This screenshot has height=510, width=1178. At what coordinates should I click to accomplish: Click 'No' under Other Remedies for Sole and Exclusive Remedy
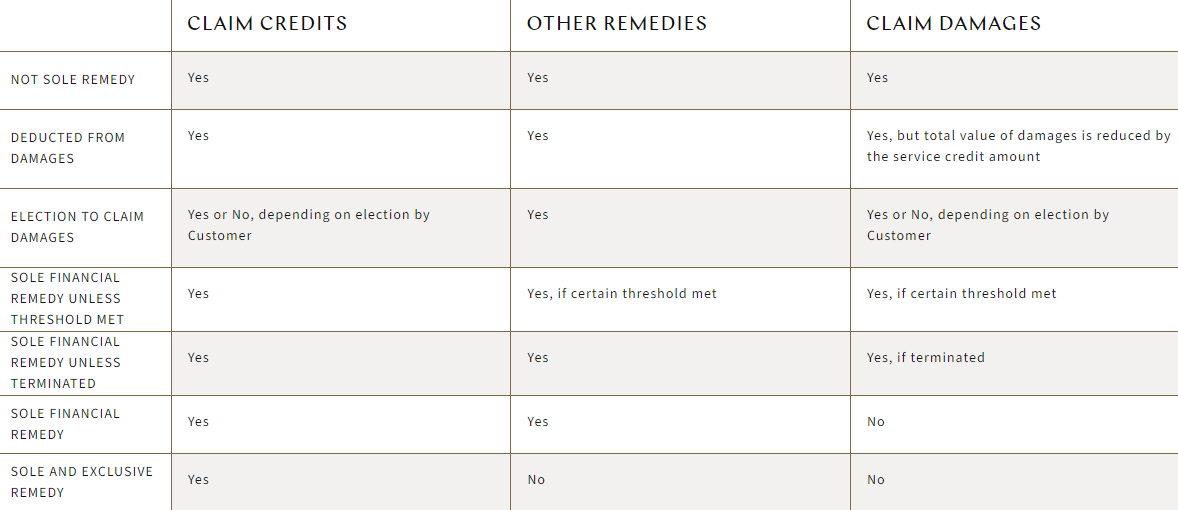pos(536,479)
